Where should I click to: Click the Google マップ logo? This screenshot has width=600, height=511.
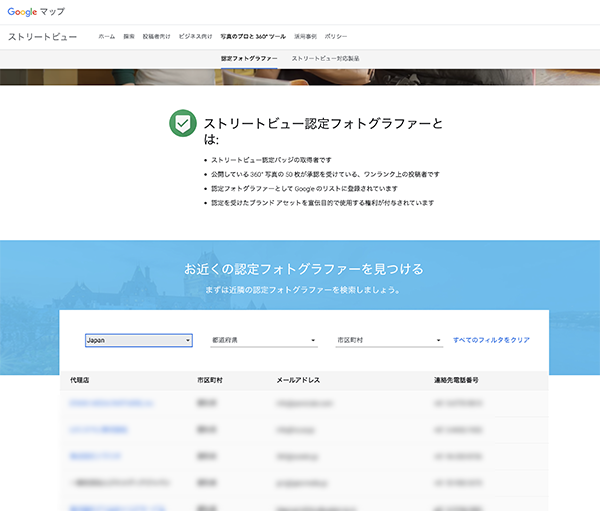point(36,12)
